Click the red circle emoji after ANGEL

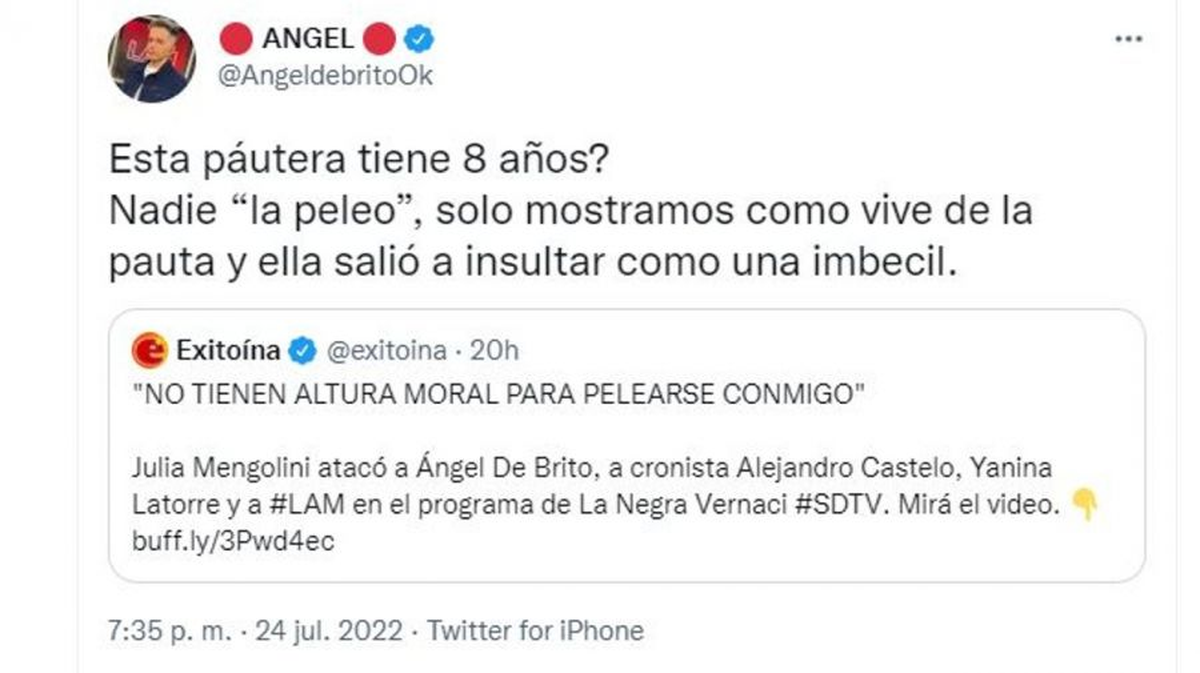(x=380, y=40)
